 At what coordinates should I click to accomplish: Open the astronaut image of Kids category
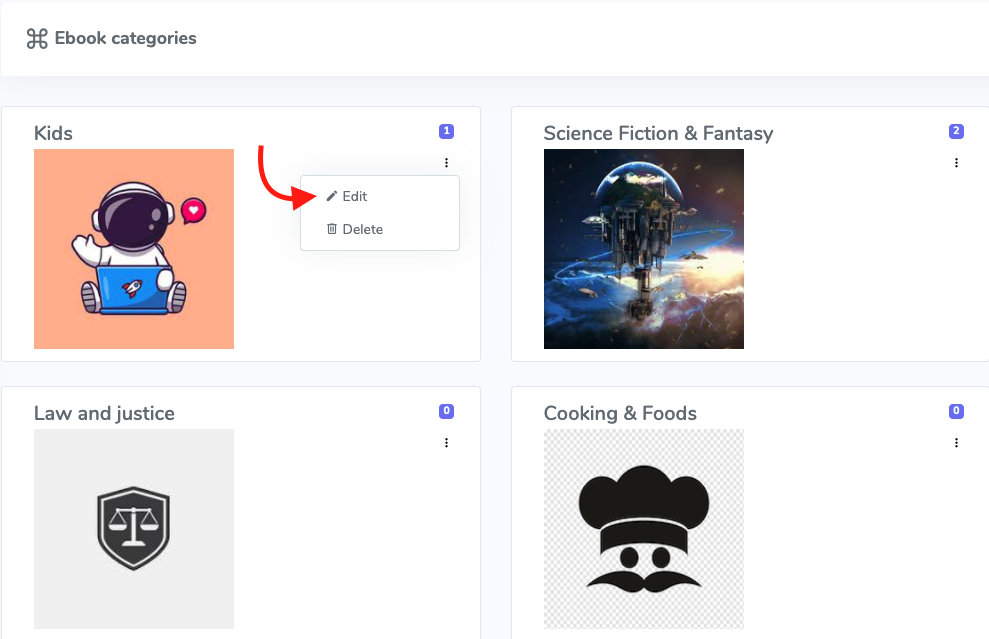pos(133,248)
